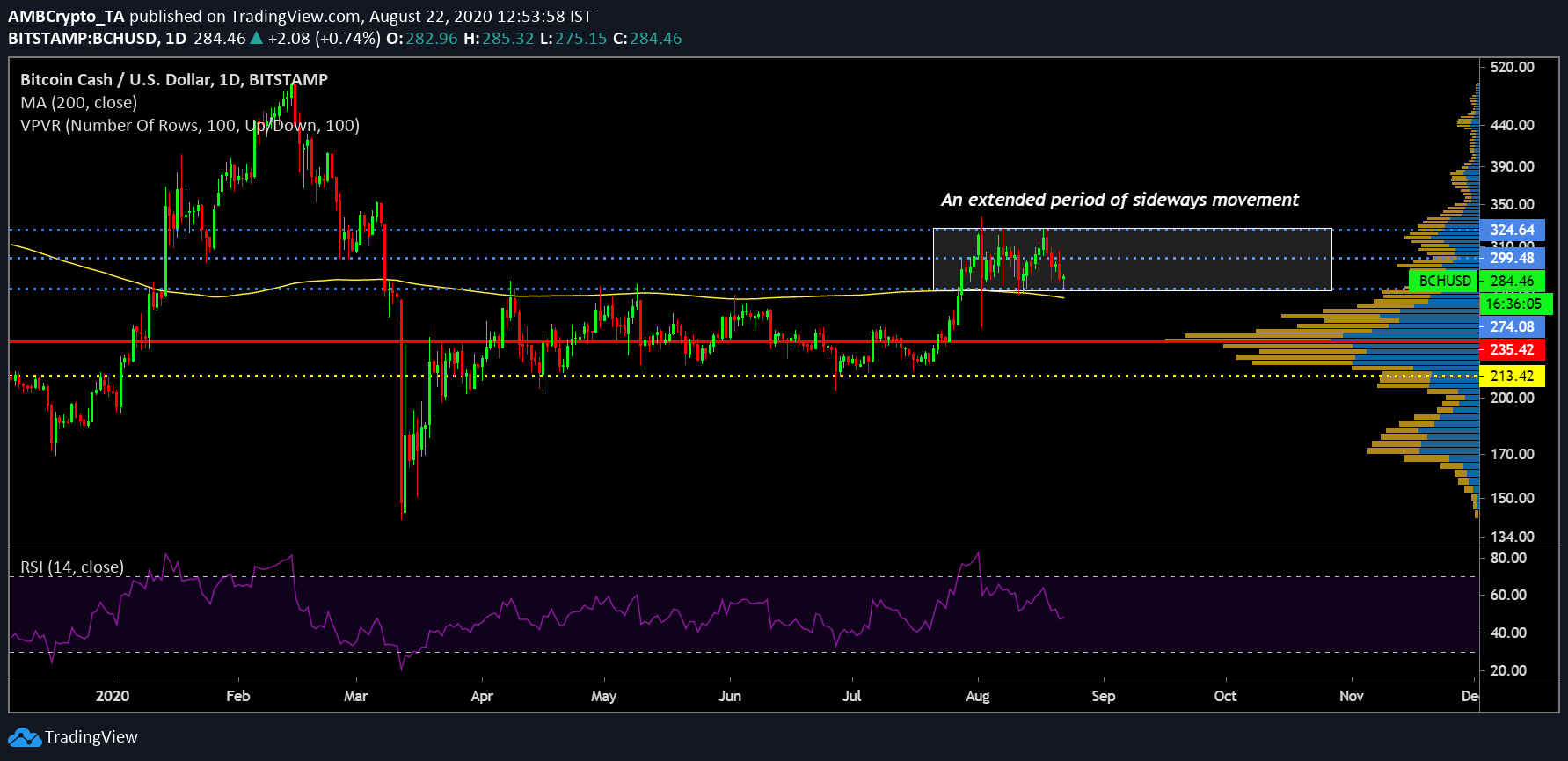The width and height of the screenshot is (1568, 761).
Task: Click the red 235.42 price label
Action: click(x=1512, y=349)
